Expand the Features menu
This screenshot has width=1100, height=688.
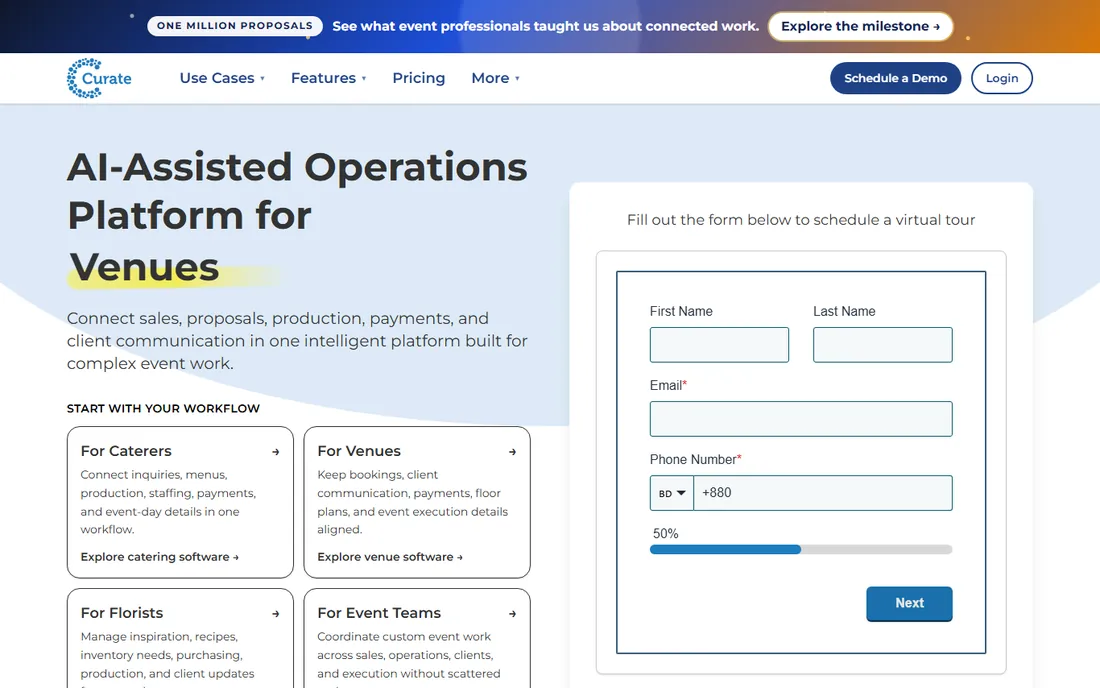click(x=328, y=78)
